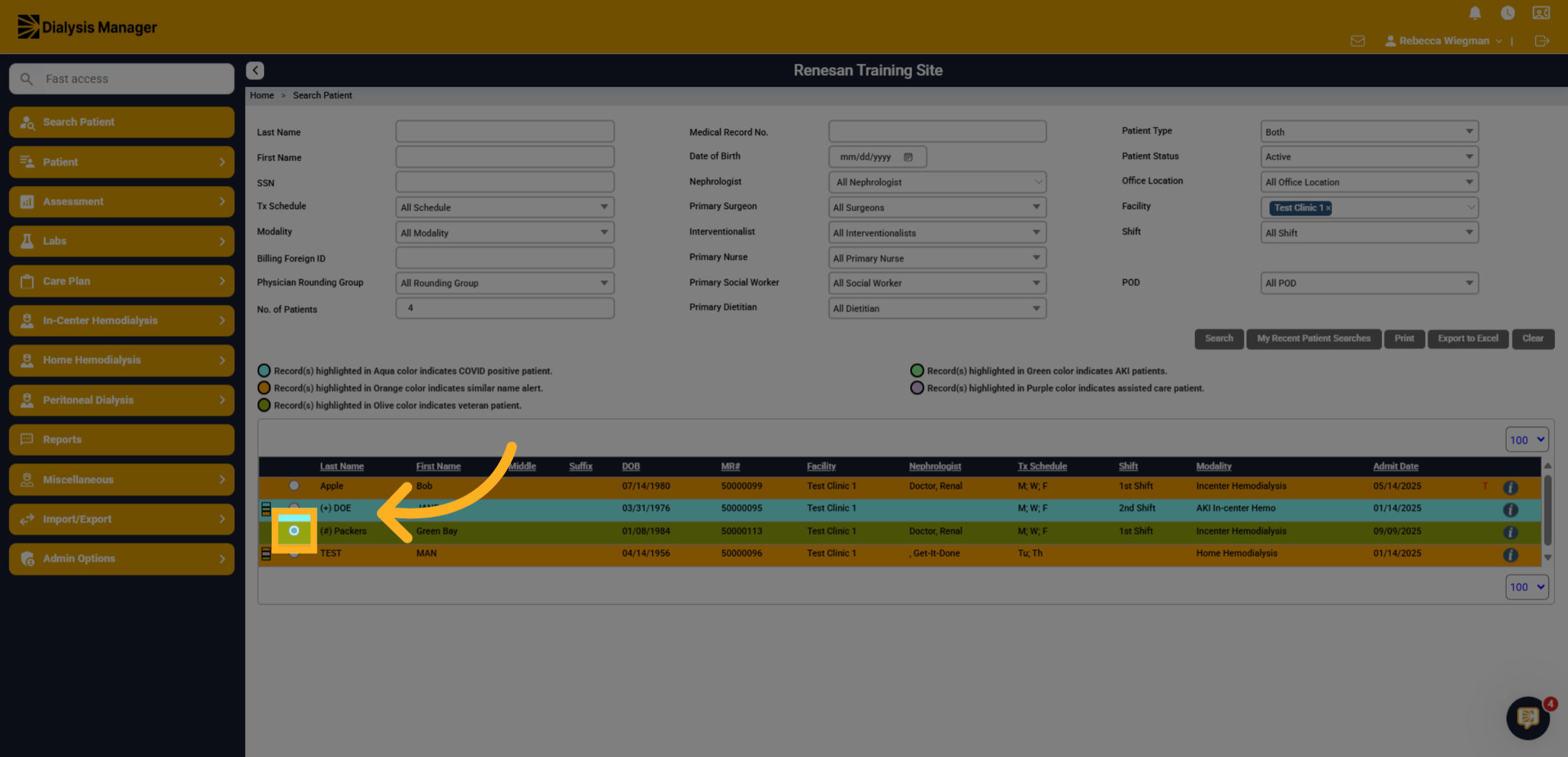Open the mail envelope icon
This screenshot has width=1568, height=757.
[1358, 41]
